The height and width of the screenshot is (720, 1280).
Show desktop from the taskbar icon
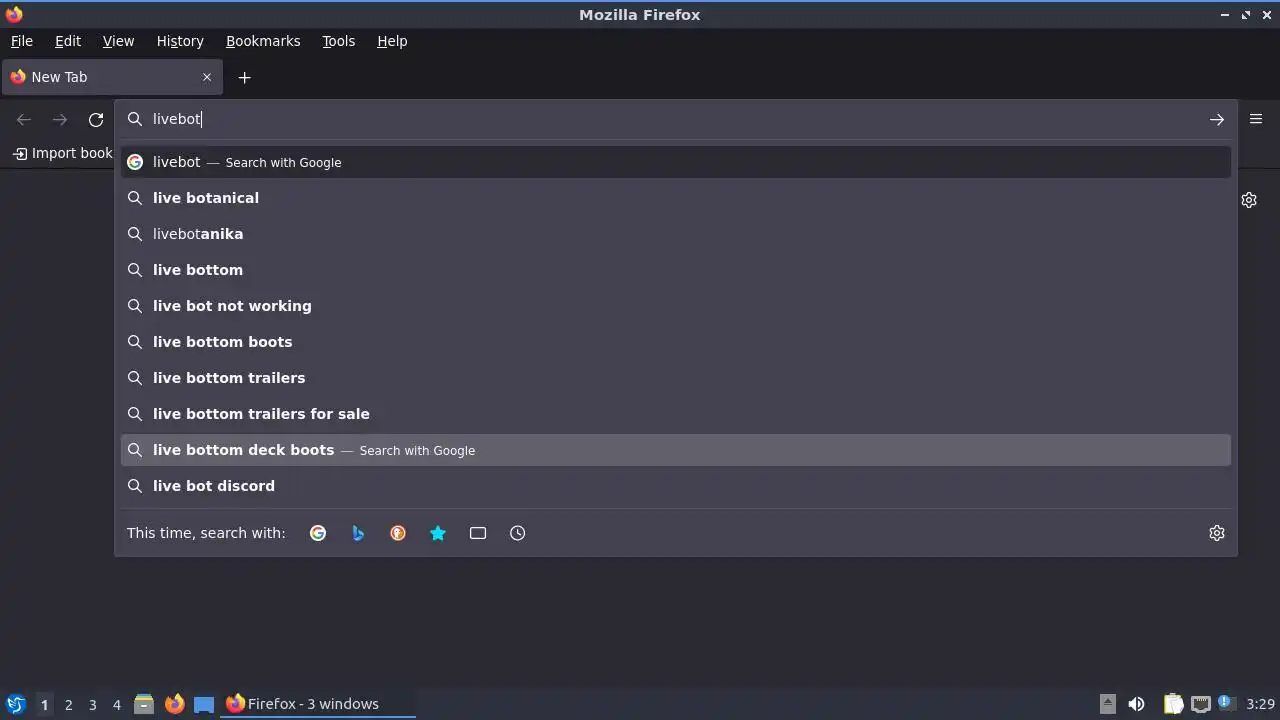pyautogui.click(x=204, y=704)
